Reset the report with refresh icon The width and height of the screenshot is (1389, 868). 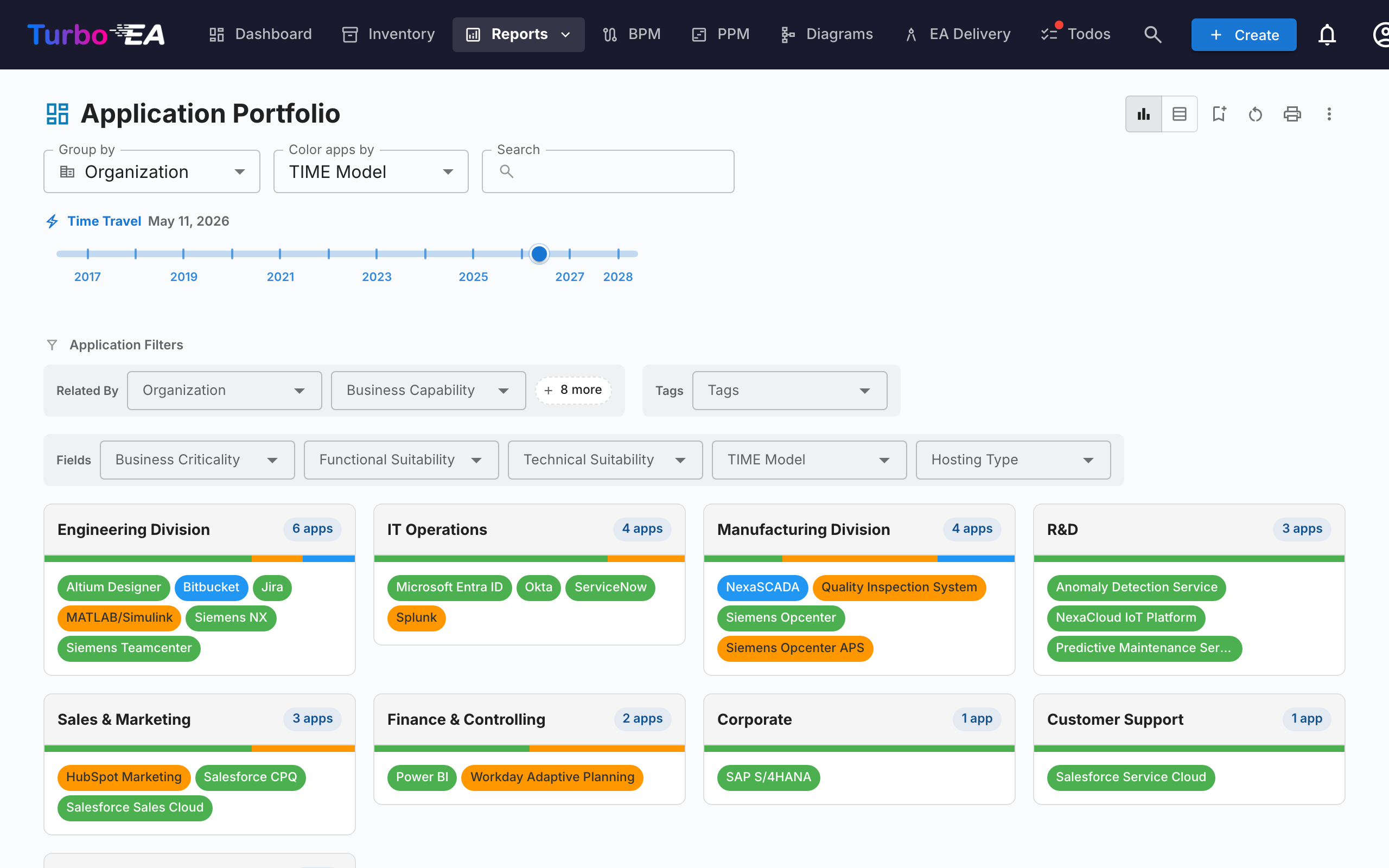[x=1256, y=114]
